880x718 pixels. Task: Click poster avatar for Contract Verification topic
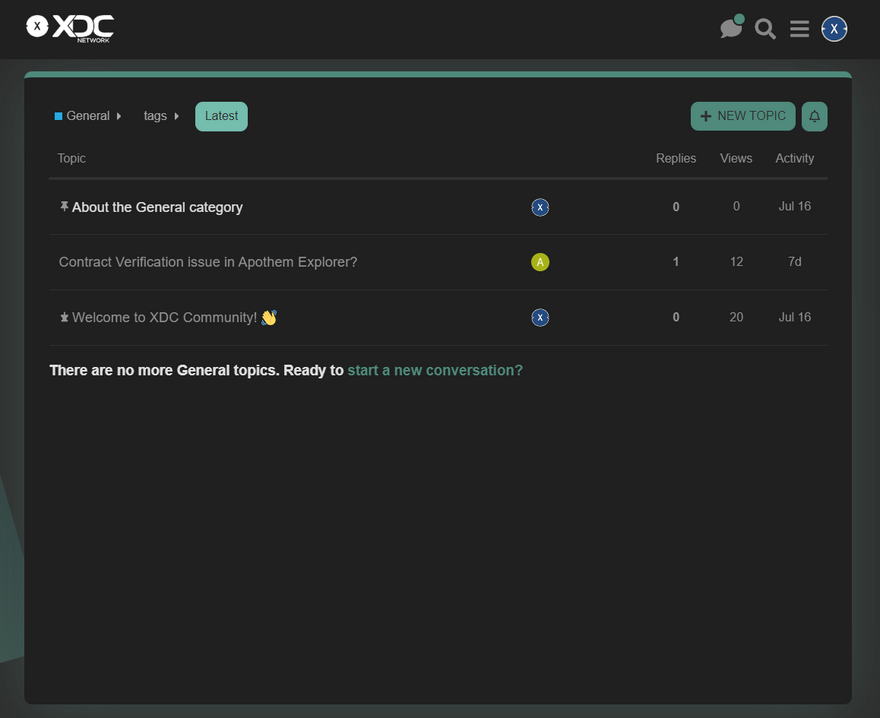coord(540,262)
